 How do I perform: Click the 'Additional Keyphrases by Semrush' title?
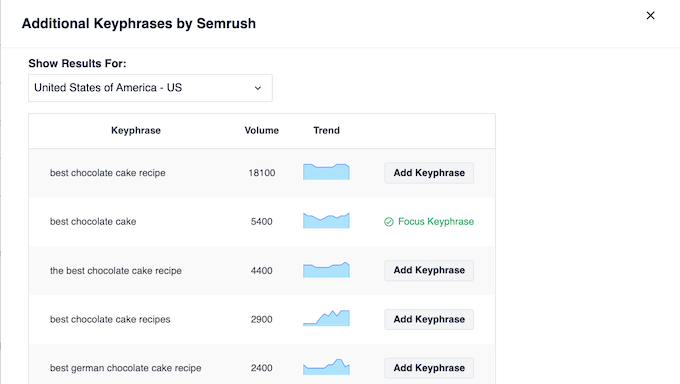[139, 23]
